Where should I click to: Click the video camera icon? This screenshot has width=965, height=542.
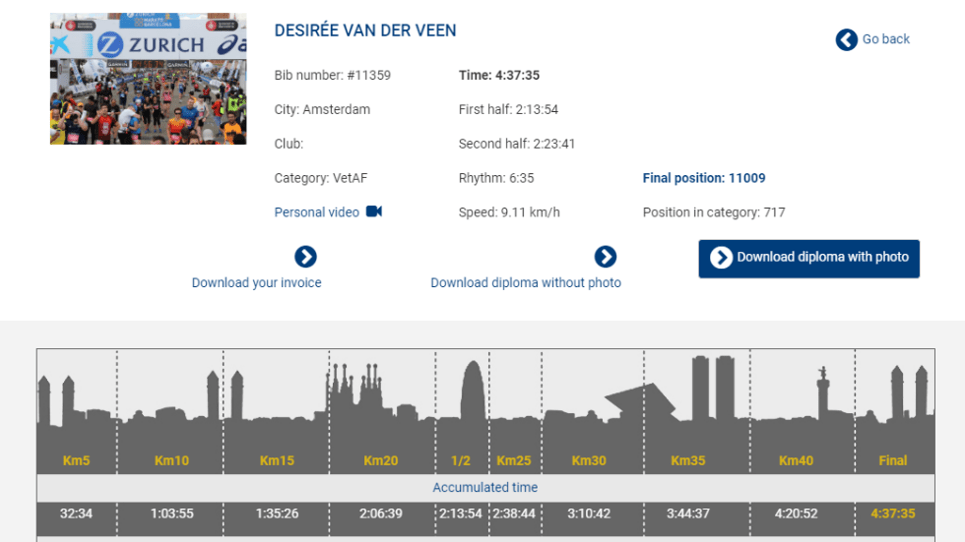pos(374,212)
